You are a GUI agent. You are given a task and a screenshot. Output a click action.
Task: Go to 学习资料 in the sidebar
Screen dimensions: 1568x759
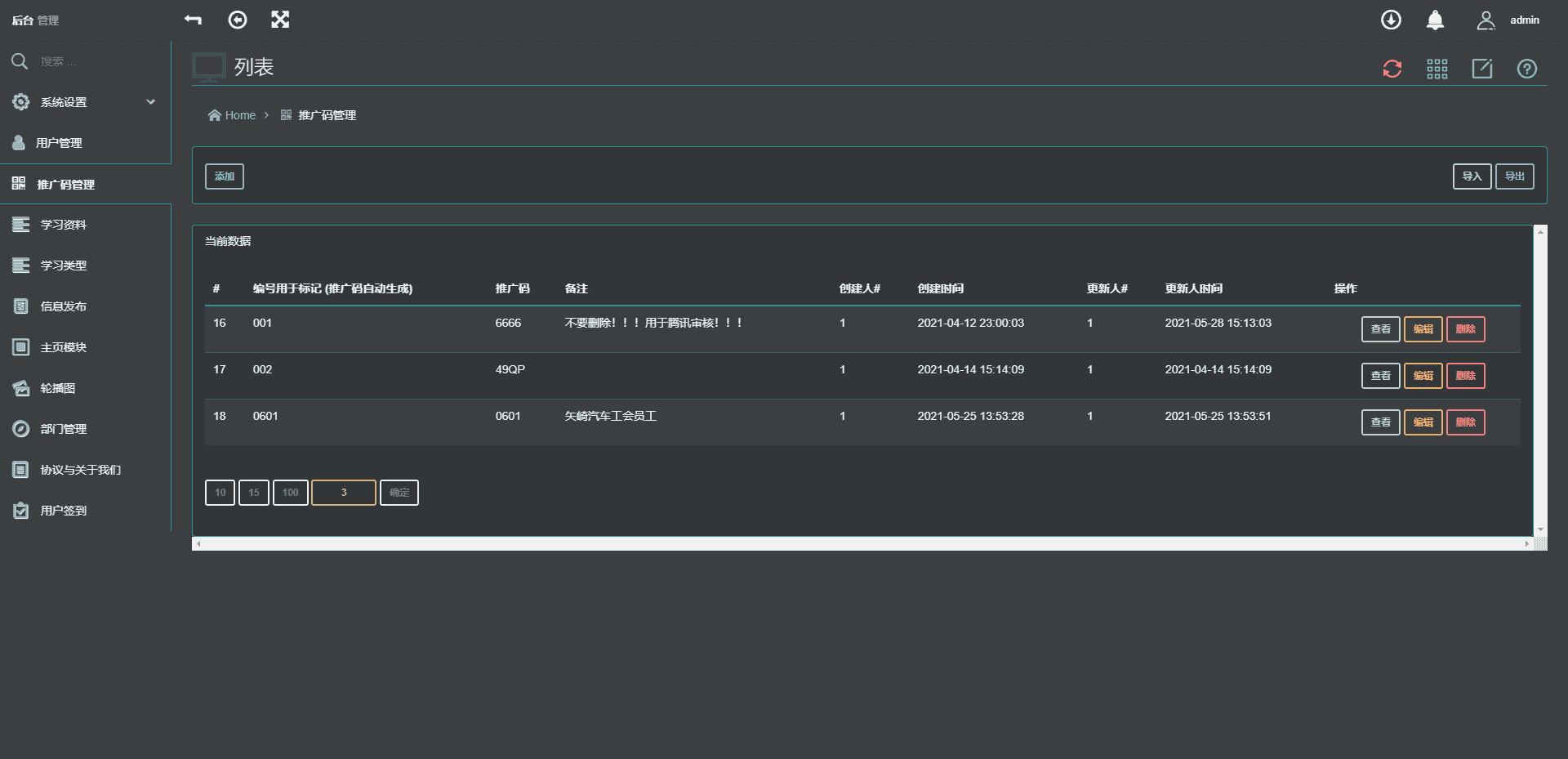[x=64, y=225]
